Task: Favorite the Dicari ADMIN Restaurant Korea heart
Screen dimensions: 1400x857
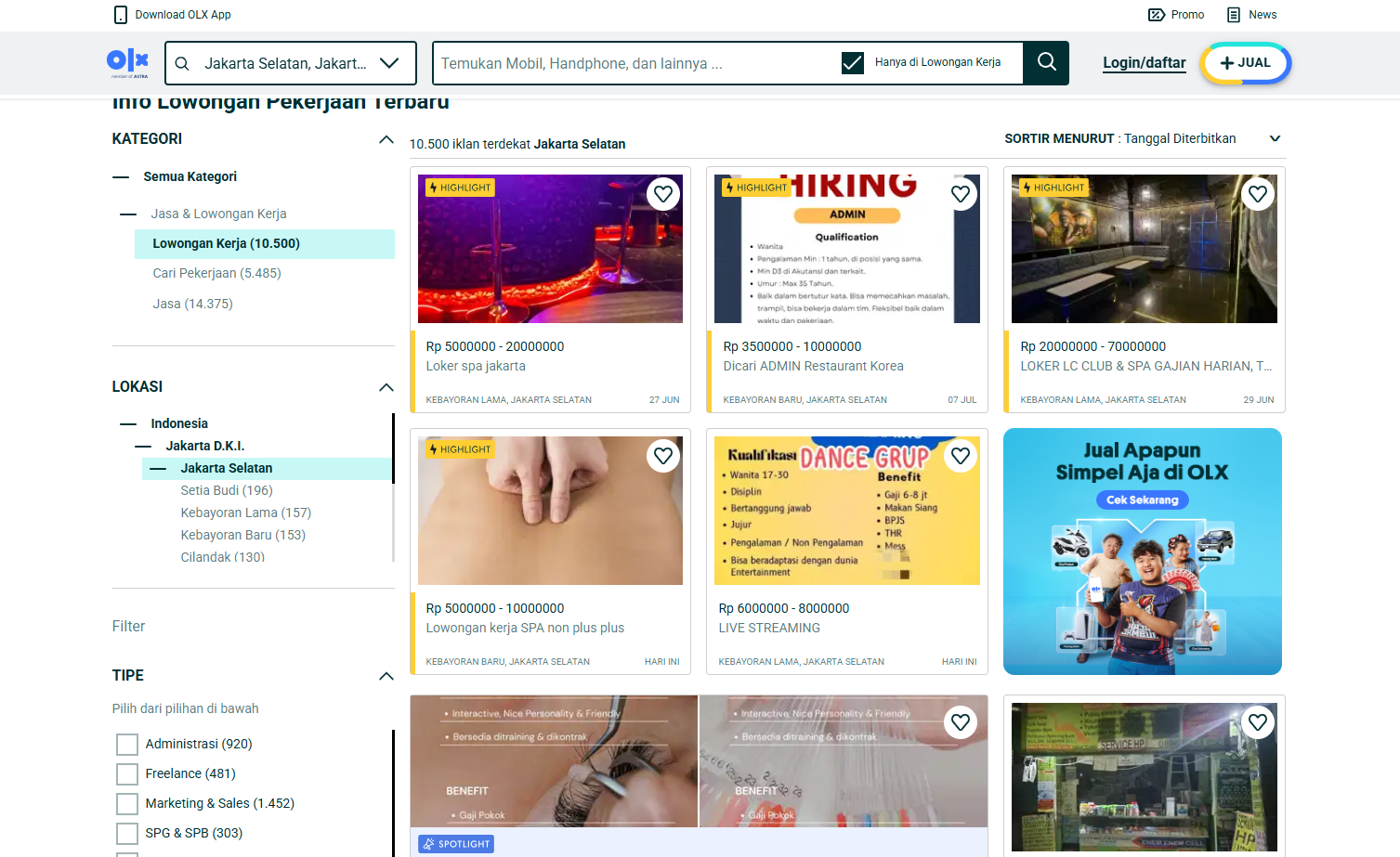Action: pos(961,194)
